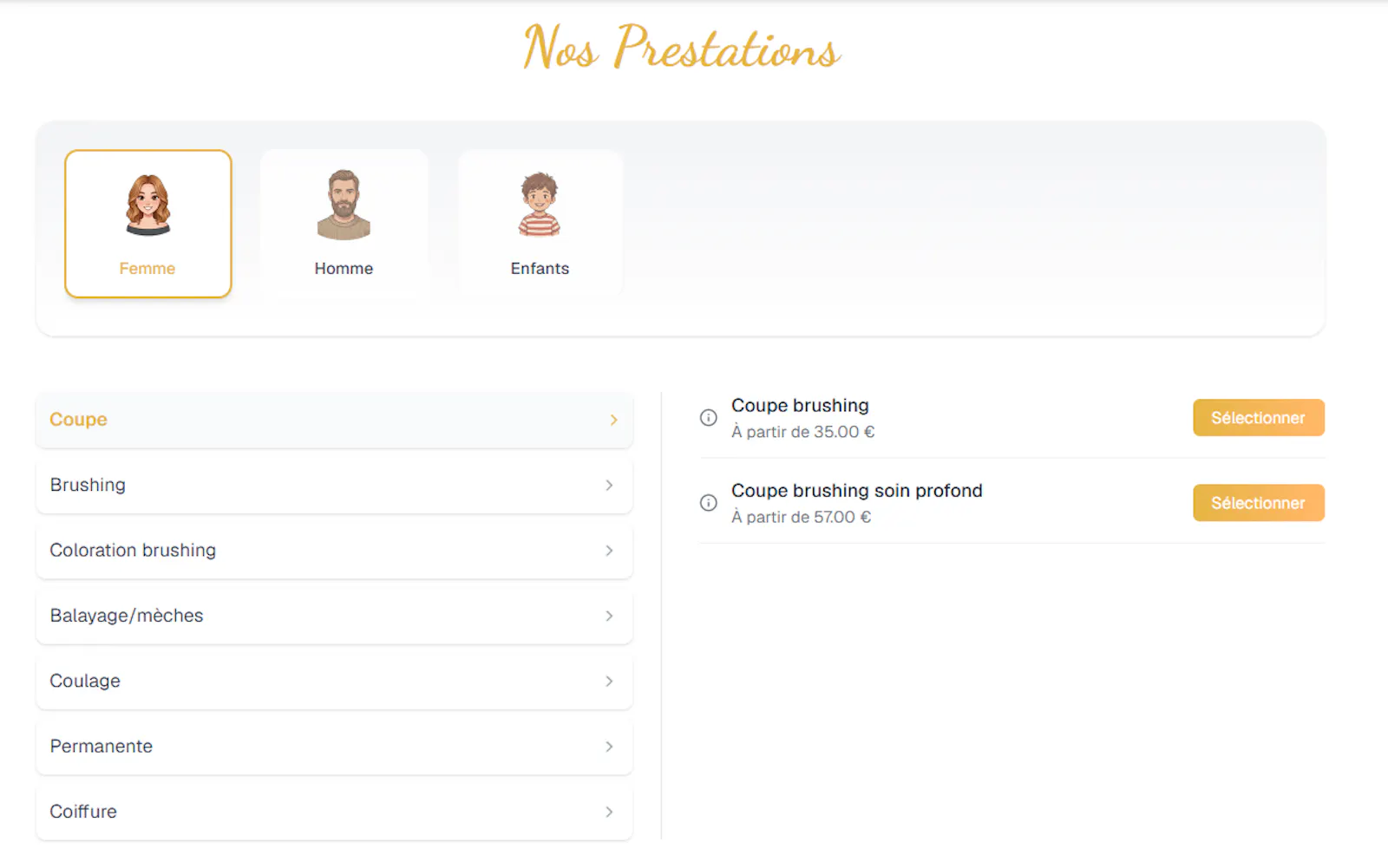Open the Balayage/mèches category
This screenshot has height=868, width=1388.
pos(334,616)
